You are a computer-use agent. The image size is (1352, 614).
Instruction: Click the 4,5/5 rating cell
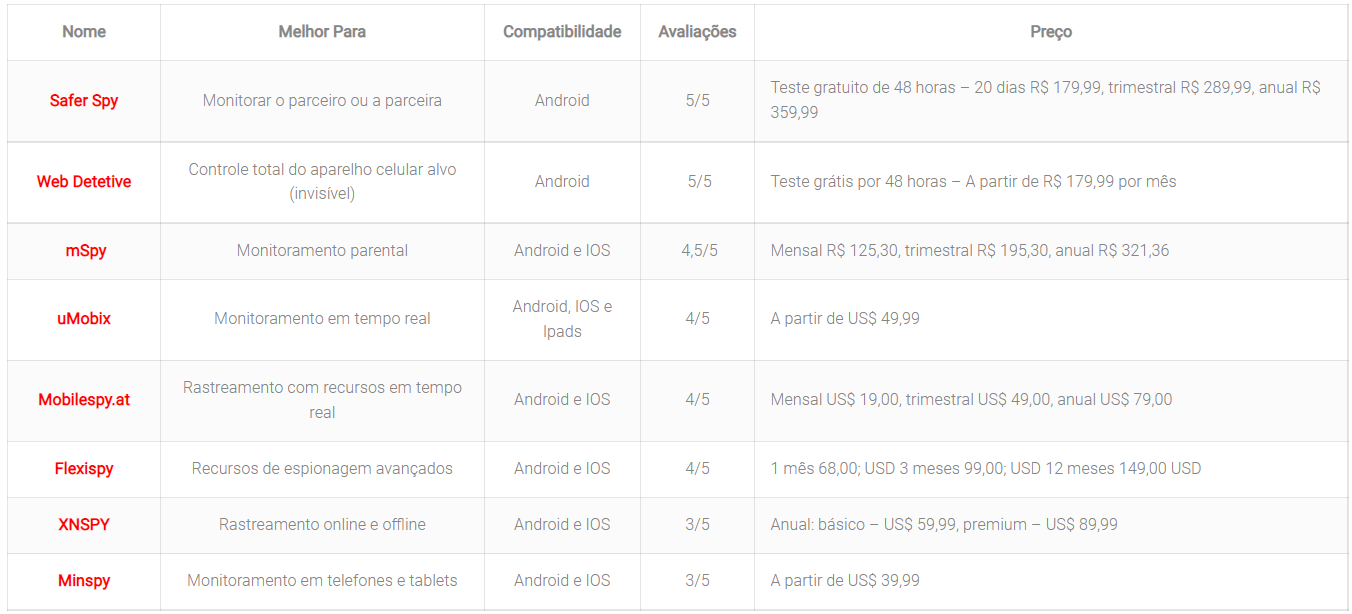(699, 251)
